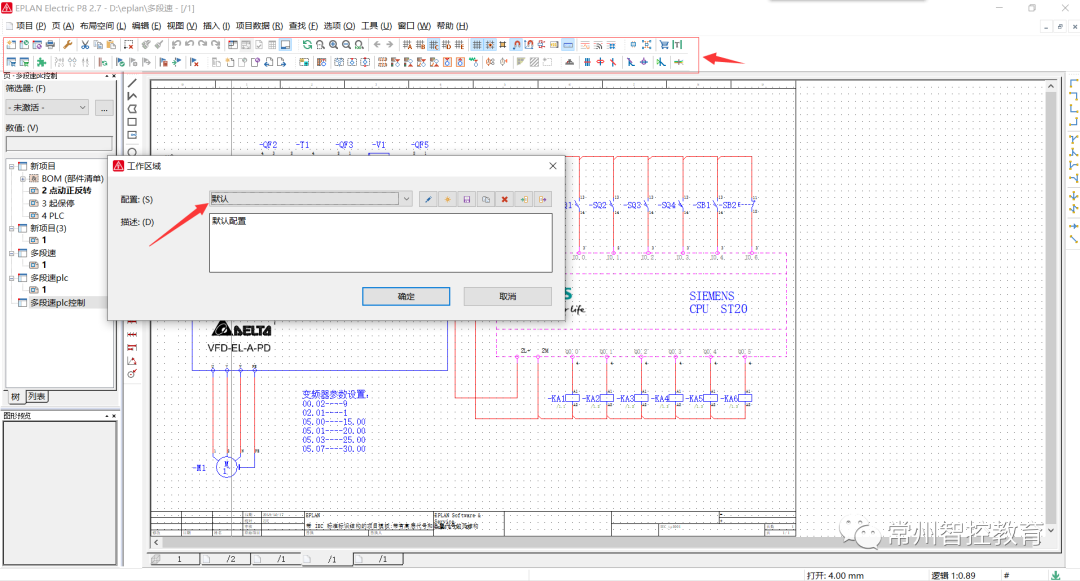
Task: Click the new configuration star icon
Action: click(x=447, y=199)
